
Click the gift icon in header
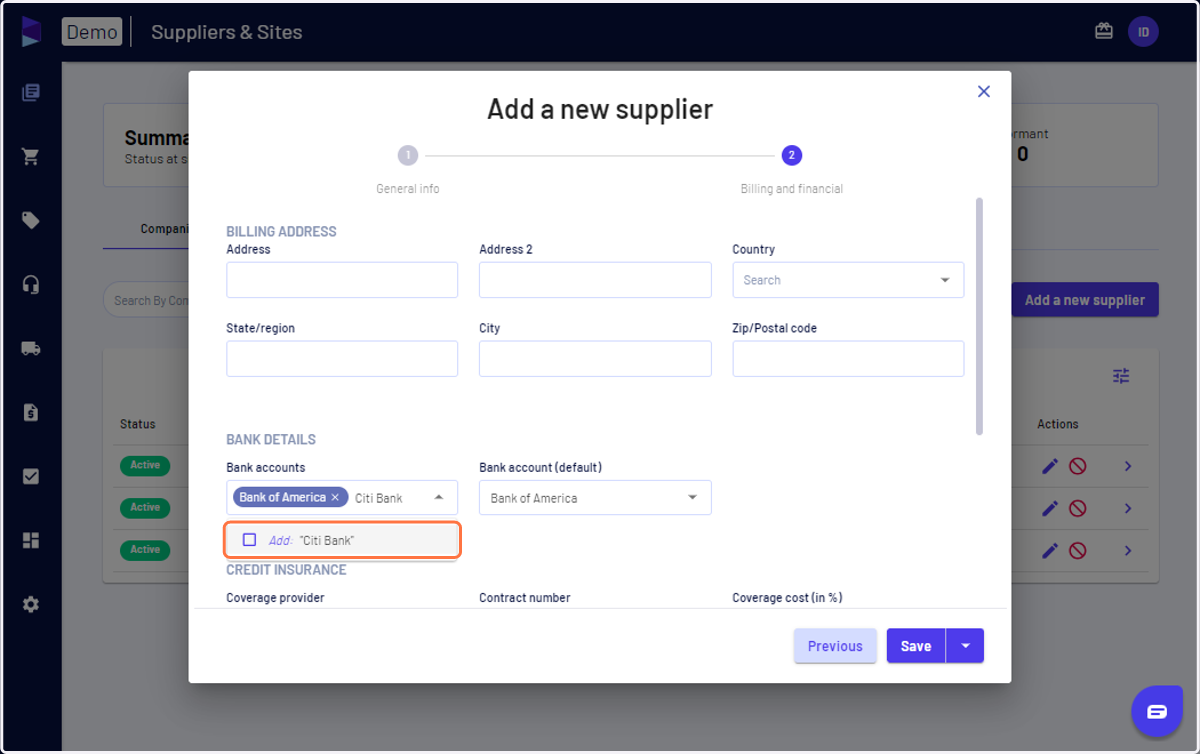click(1104, 31)
